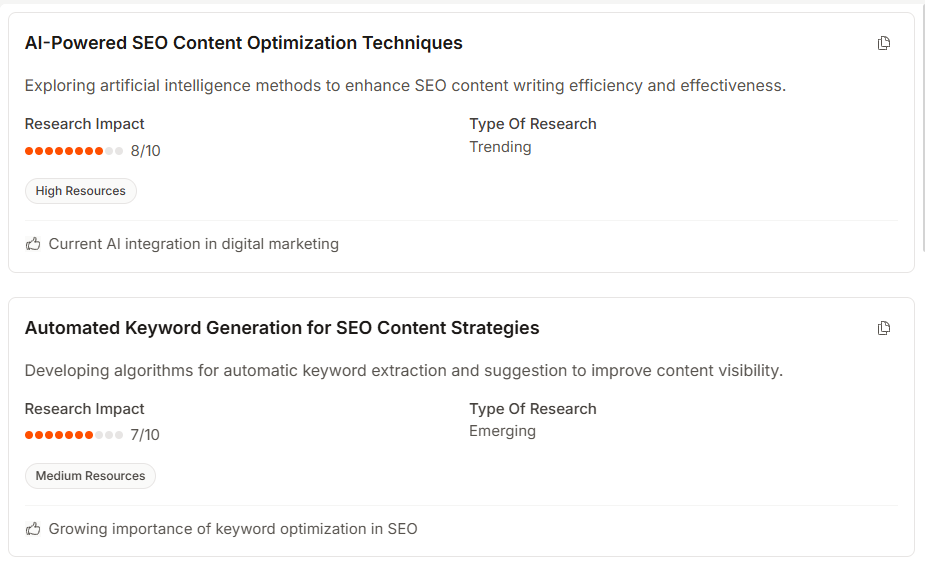
Task: Click the first card's Research Impact label
Action: click(84, 124)
